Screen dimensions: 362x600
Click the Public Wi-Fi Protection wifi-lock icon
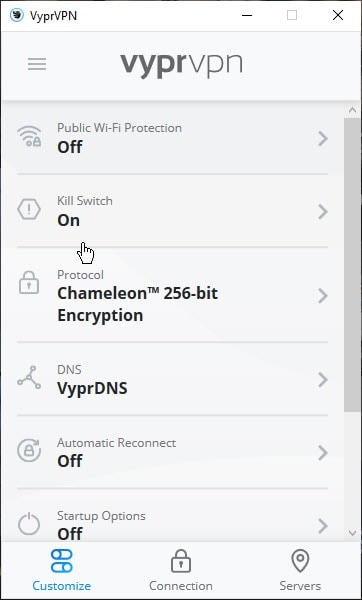click(x=29, y=136)
